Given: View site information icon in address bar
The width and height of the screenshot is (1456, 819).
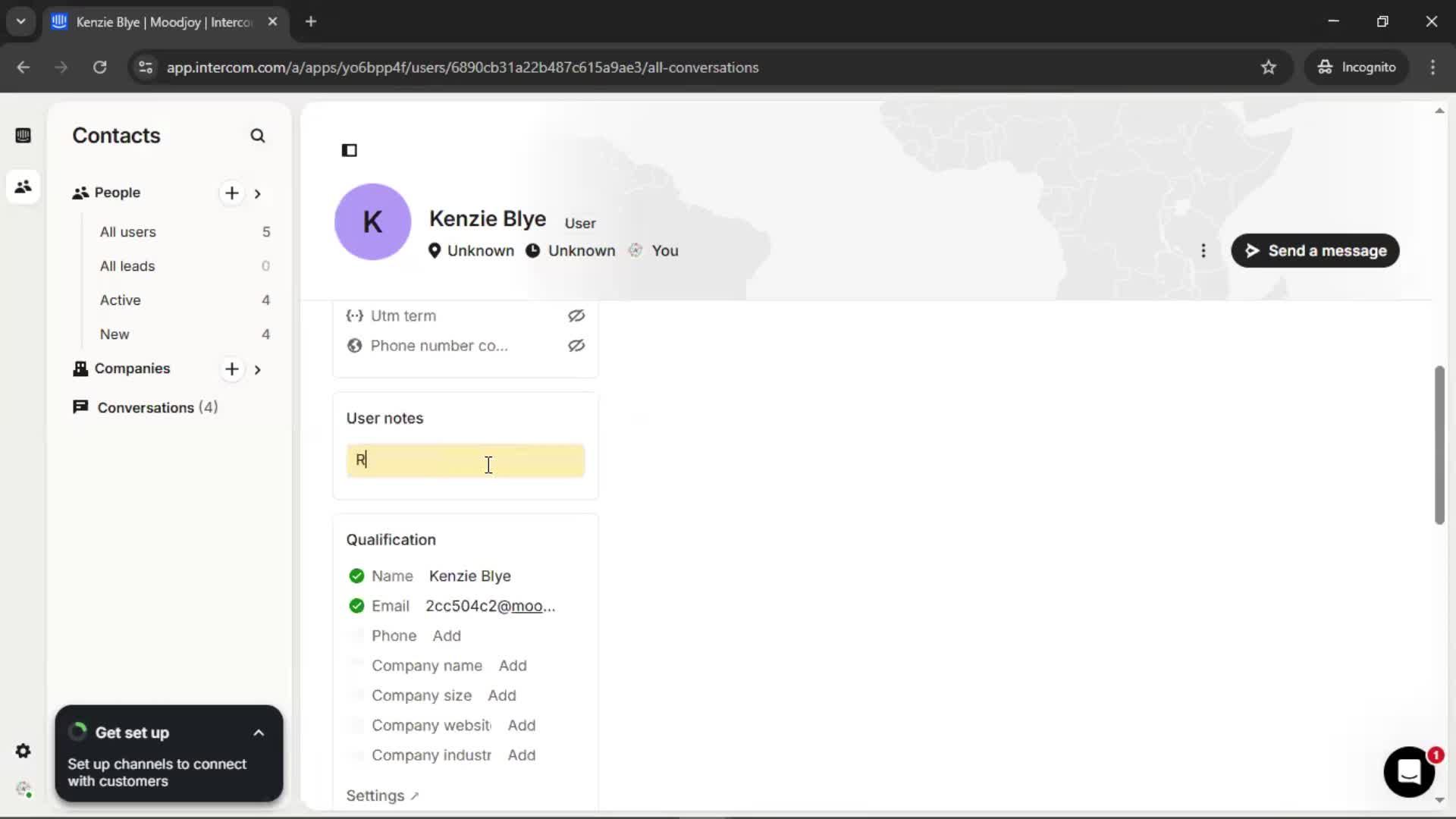Looking at the screenshot, I should tap(146, 67).
